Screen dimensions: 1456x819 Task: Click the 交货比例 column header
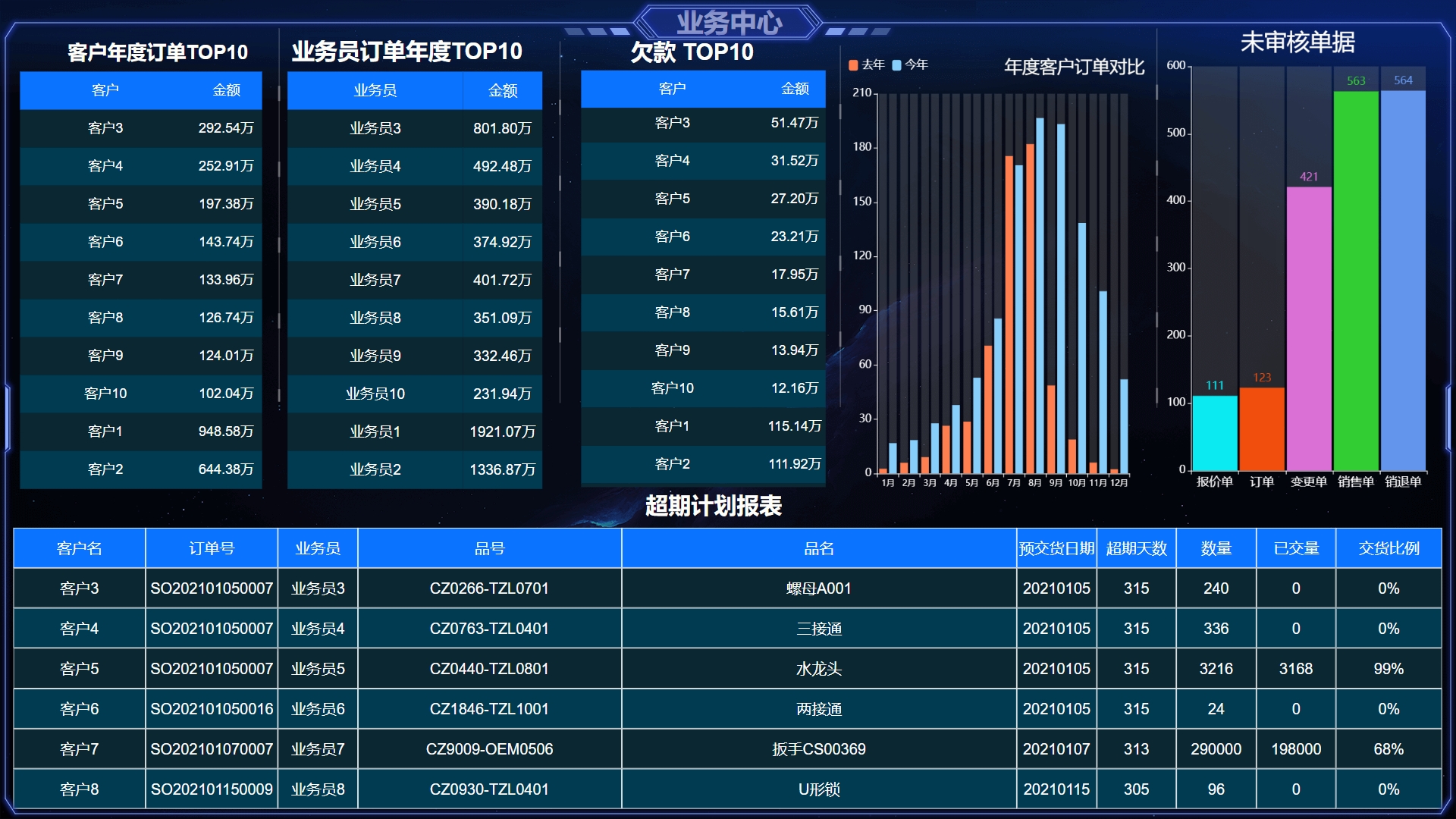pos(1389,548)
